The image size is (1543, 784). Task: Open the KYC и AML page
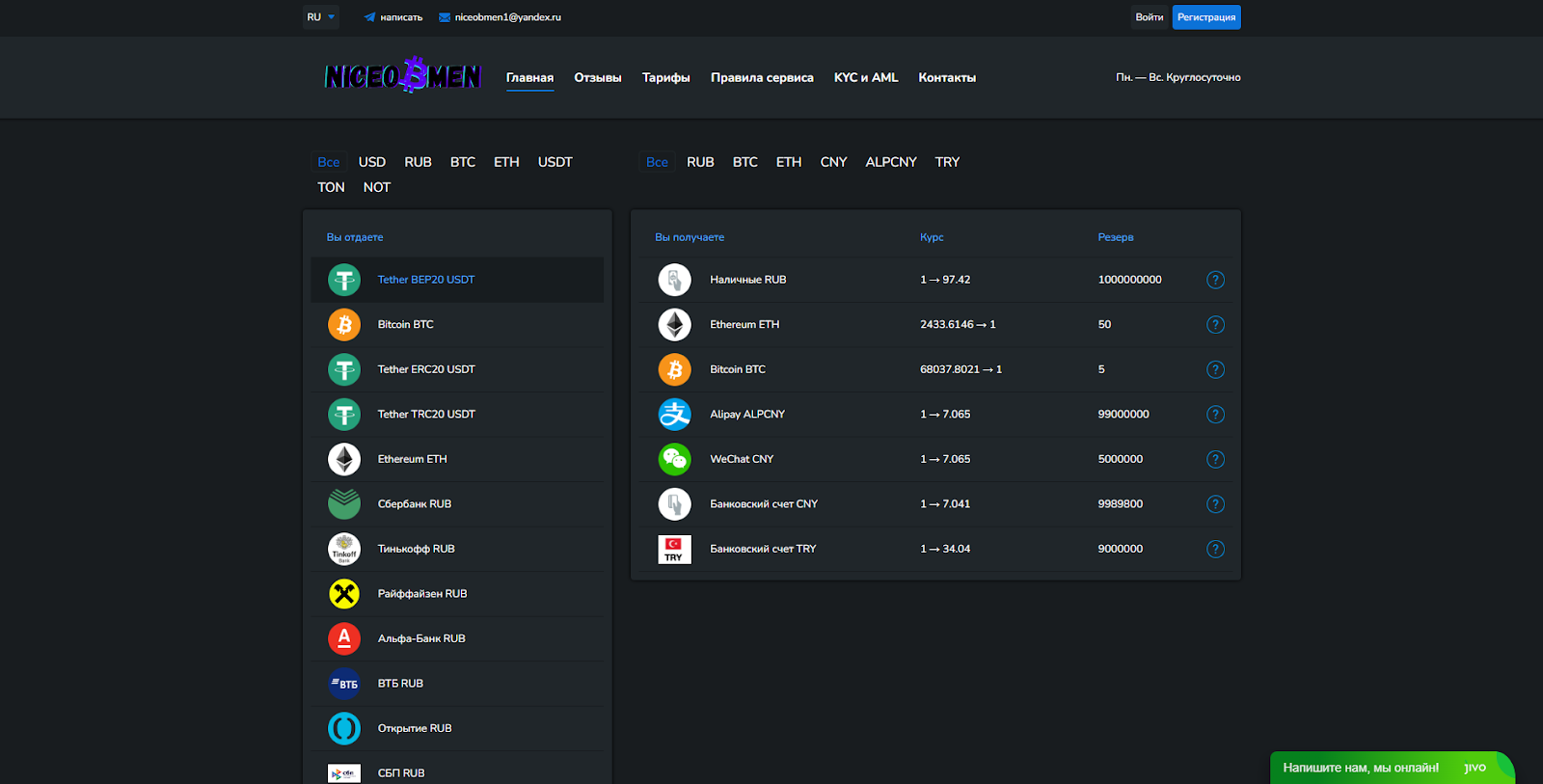point(865,77)
